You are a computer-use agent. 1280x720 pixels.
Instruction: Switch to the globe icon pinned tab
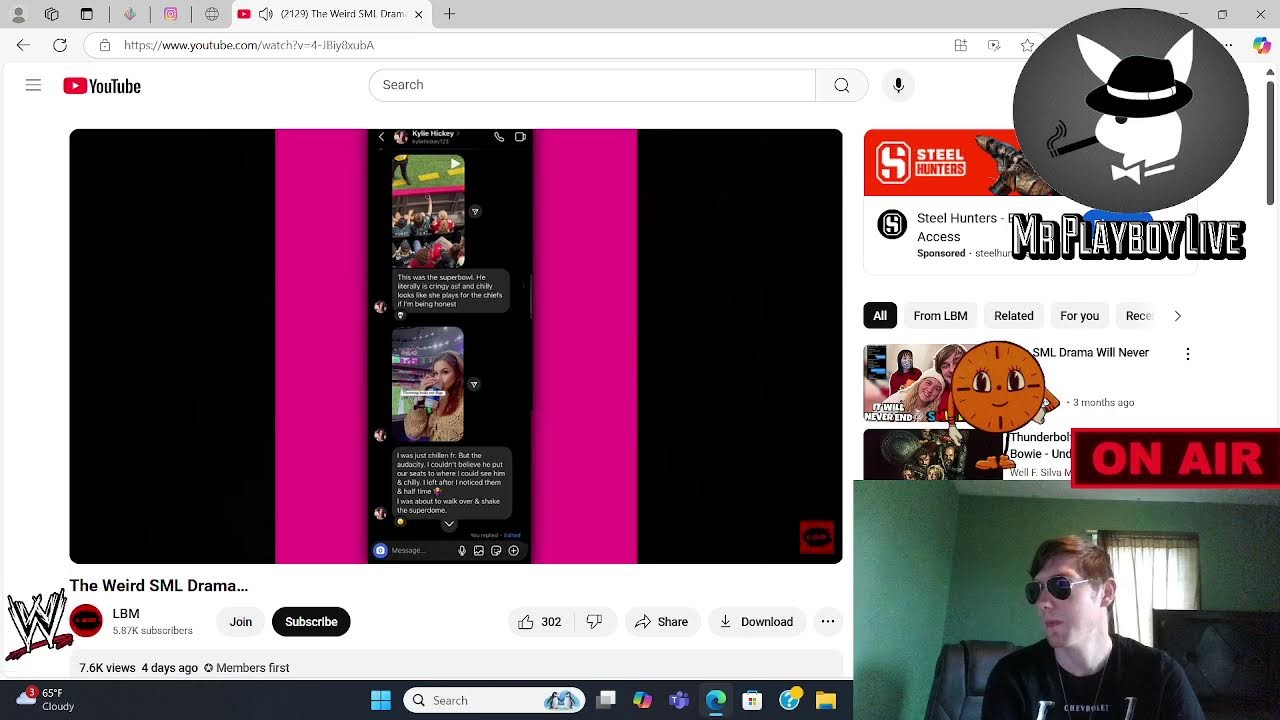coord(212,14)
